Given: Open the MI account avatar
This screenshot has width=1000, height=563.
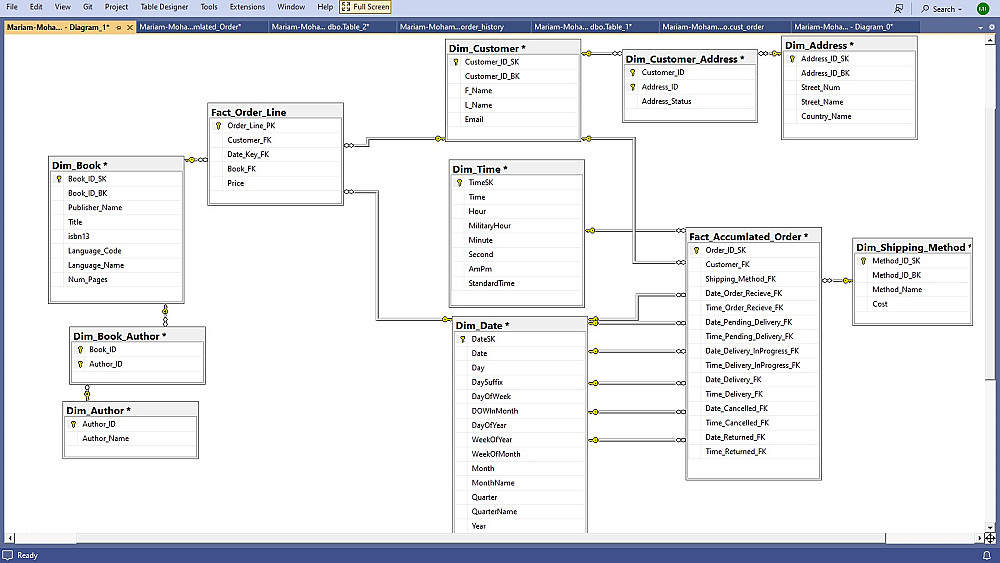Looking at the screenshot, I should 983,8.
